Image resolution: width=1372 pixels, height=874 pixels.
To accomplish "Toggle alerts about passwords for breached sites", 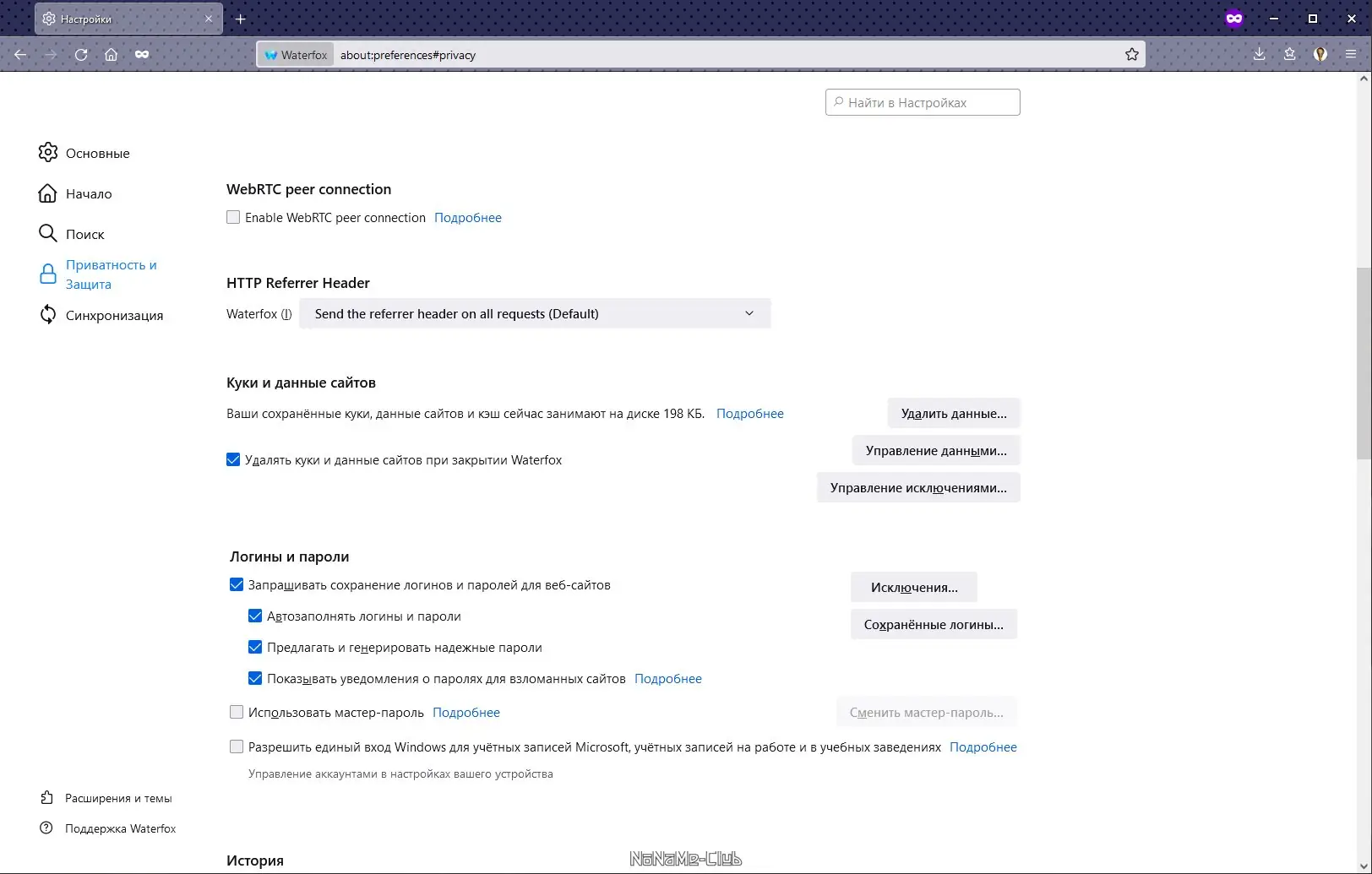I will coord(255,679).
